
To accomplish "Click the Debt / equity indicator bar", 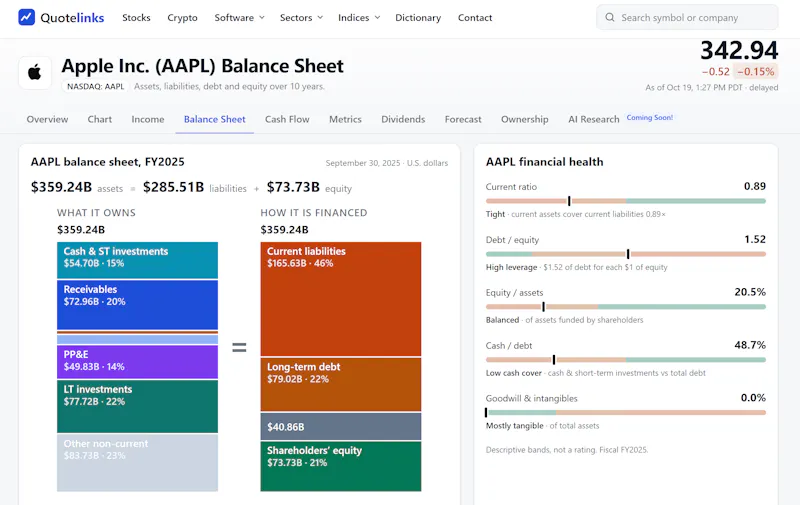I will point(626,254).
